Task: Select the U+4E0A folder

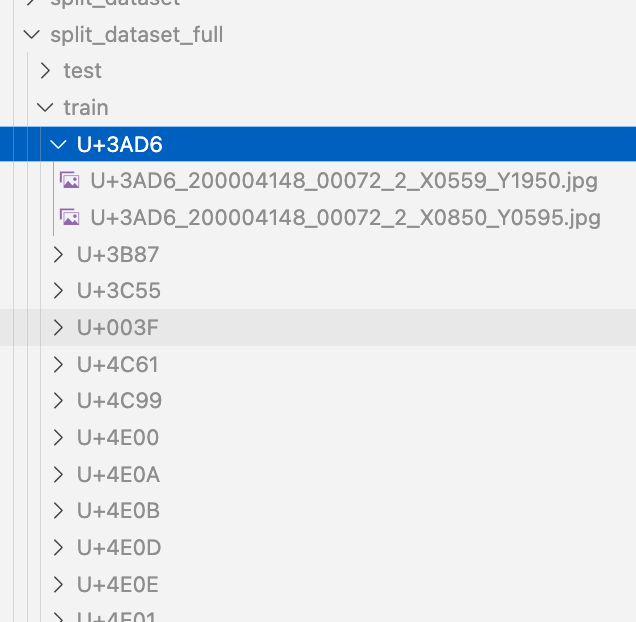Action: pos(118,474)
